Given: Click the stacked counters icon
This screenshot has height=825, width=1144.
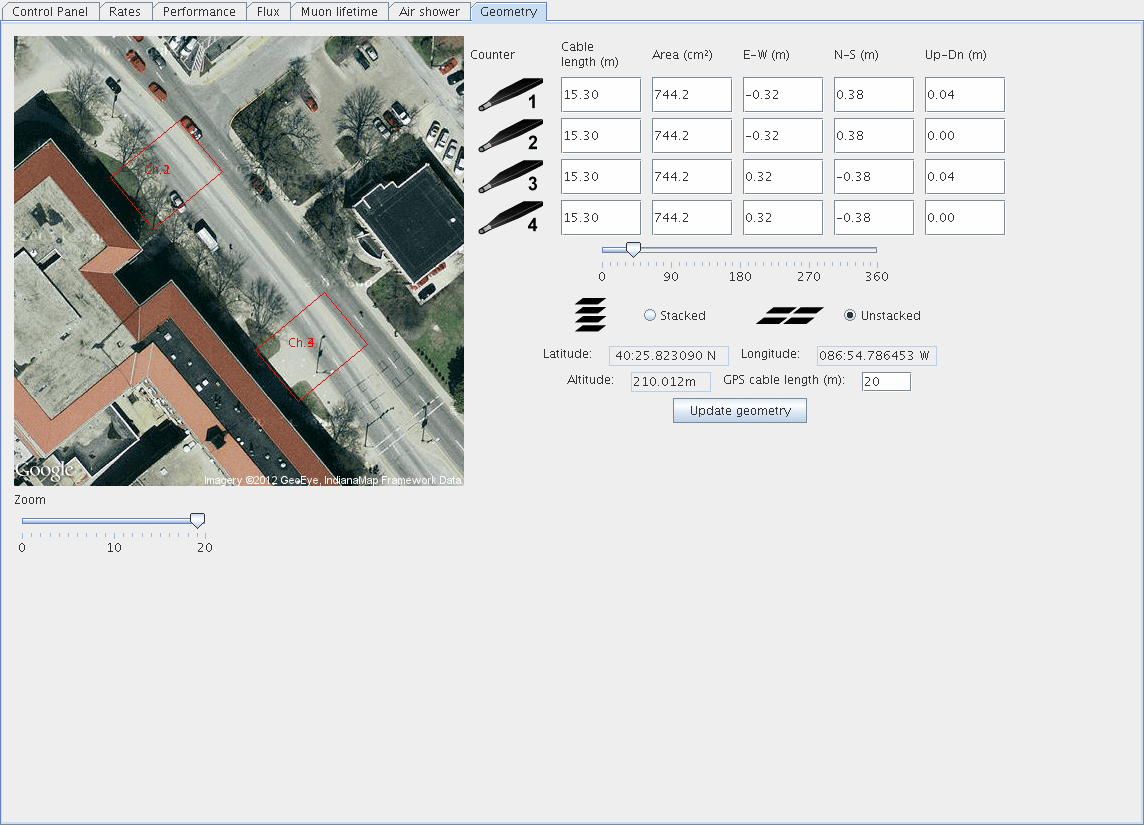Looking at the screenshot, I should 590,315.
